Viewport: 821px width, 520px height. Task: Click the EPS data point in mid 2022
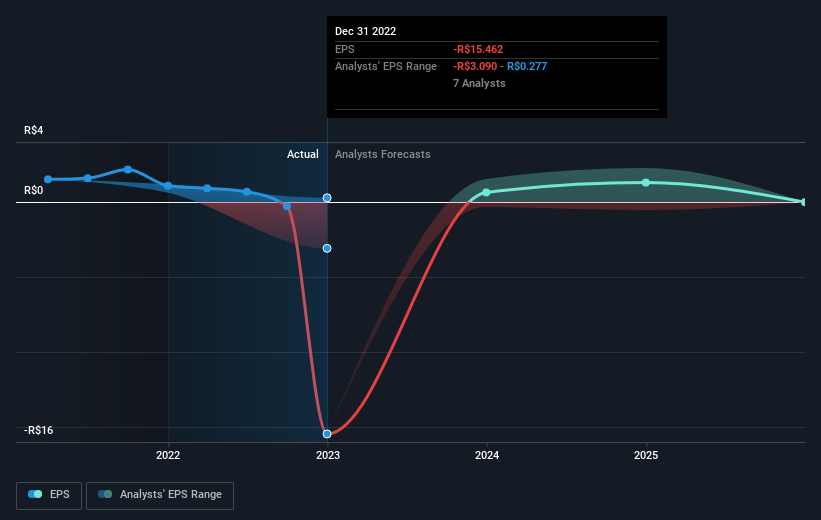click(x=247, y=192)
